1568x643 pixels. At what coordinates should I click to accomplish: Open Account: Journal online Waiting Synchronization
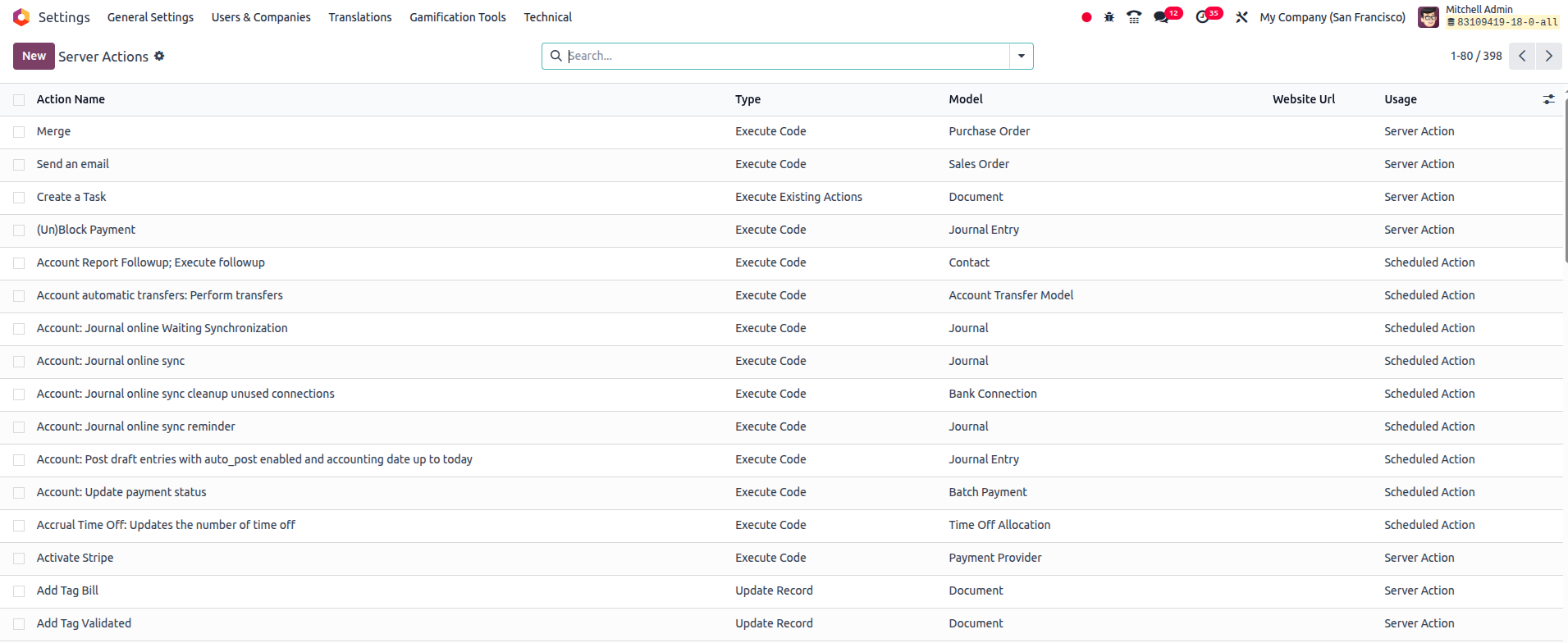[x=162, y=328]
